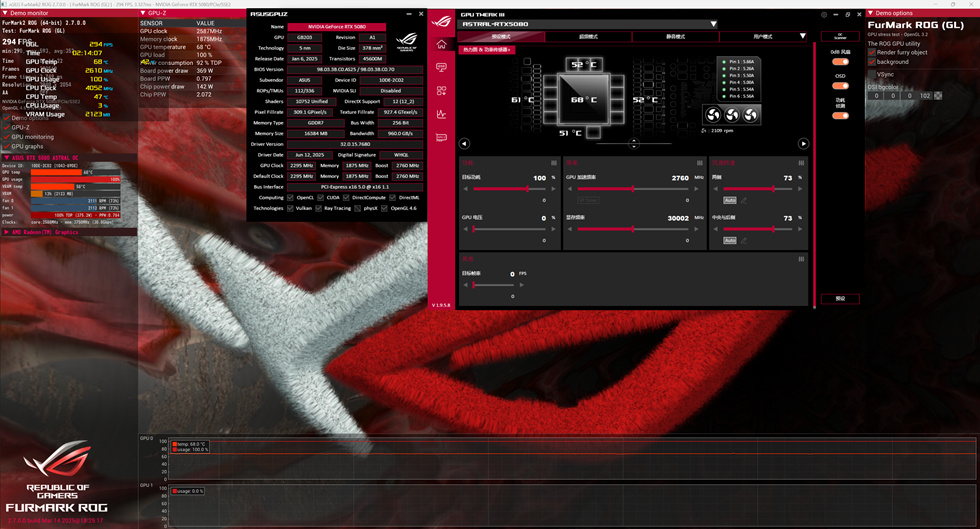Screen dimensions: 980x529
Task: Edit fan curve pencil in second fan row
Action: [744, 240]
